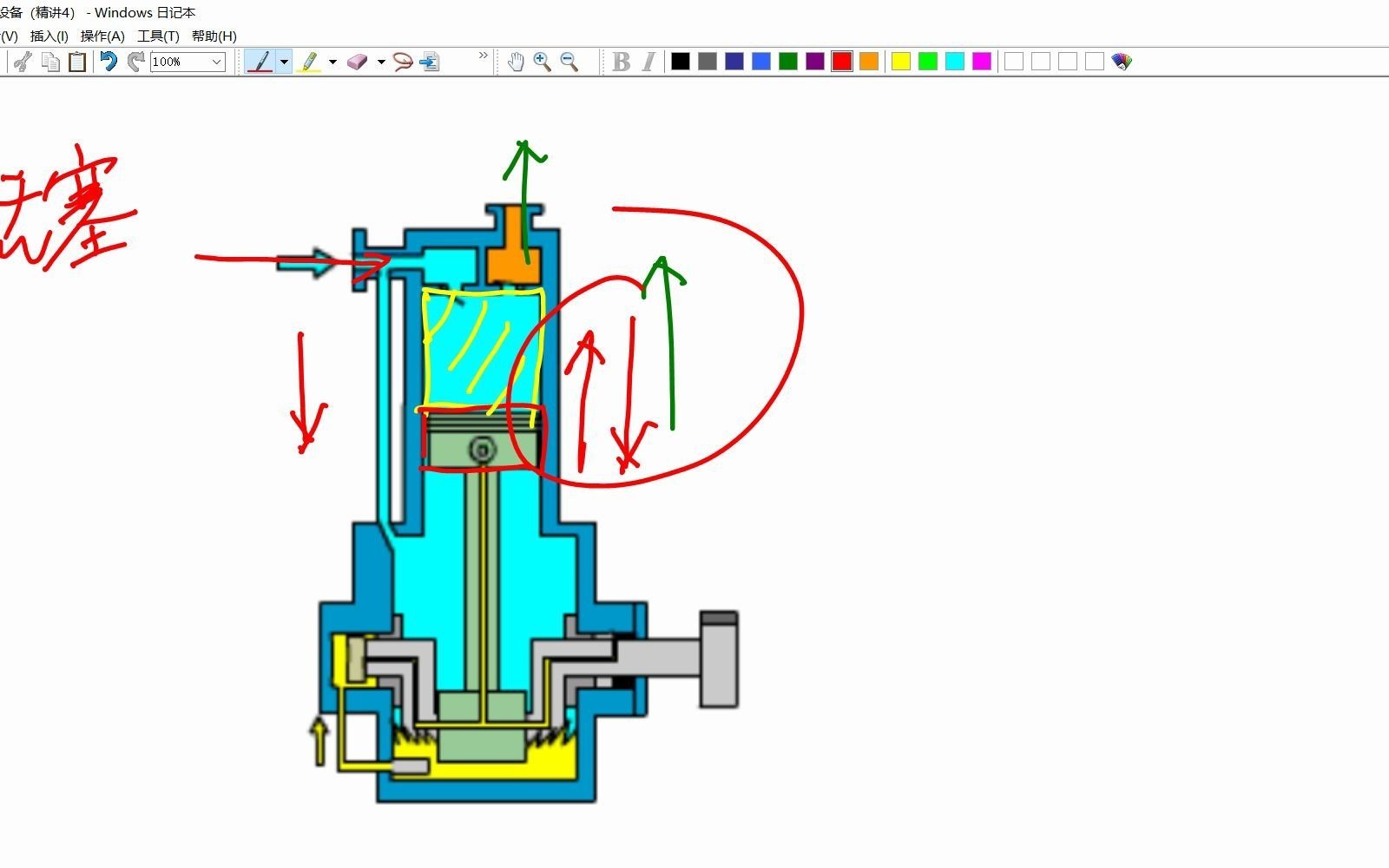This screenshot has width=1389, height=868.
Task: Open the 插入(I) menu
Action: click(49, 36)
